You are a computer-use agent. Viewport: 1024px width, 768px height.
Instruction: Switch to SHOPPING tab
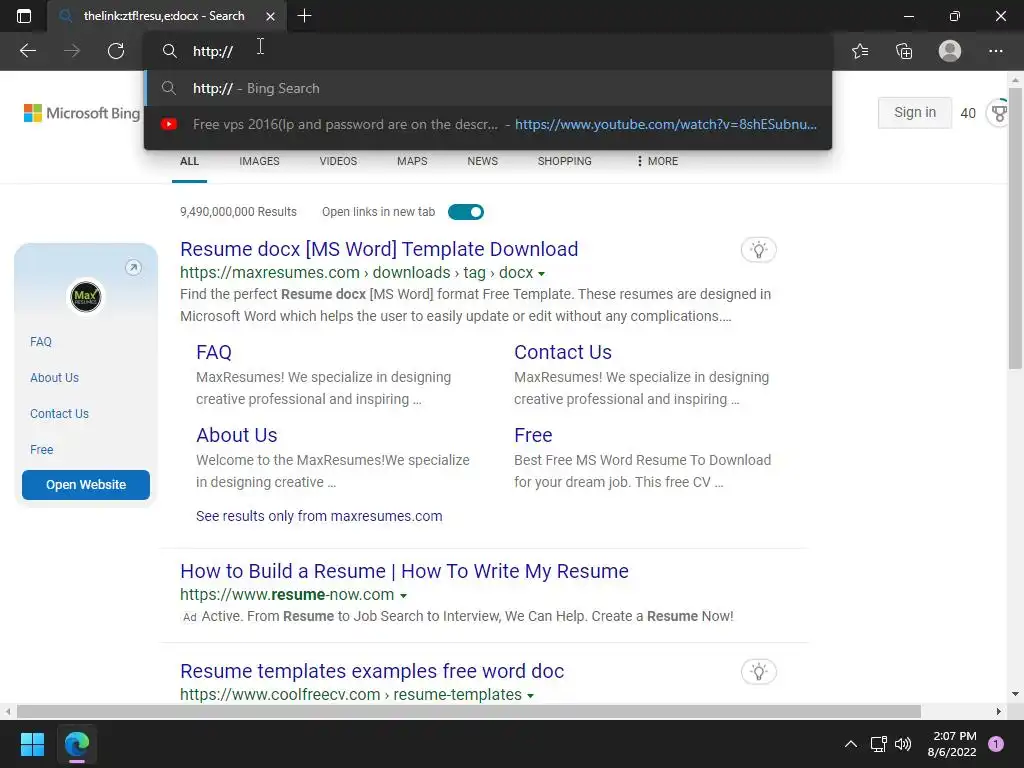pyautogui.click(x=565, y=161)
